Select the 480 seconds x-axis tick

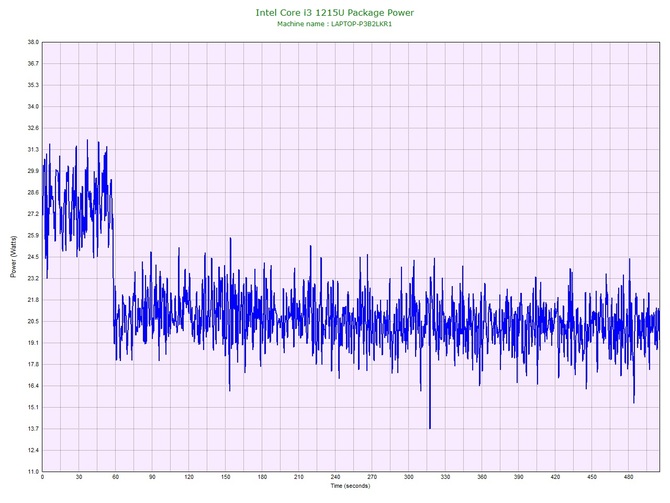tap(629, 477)
